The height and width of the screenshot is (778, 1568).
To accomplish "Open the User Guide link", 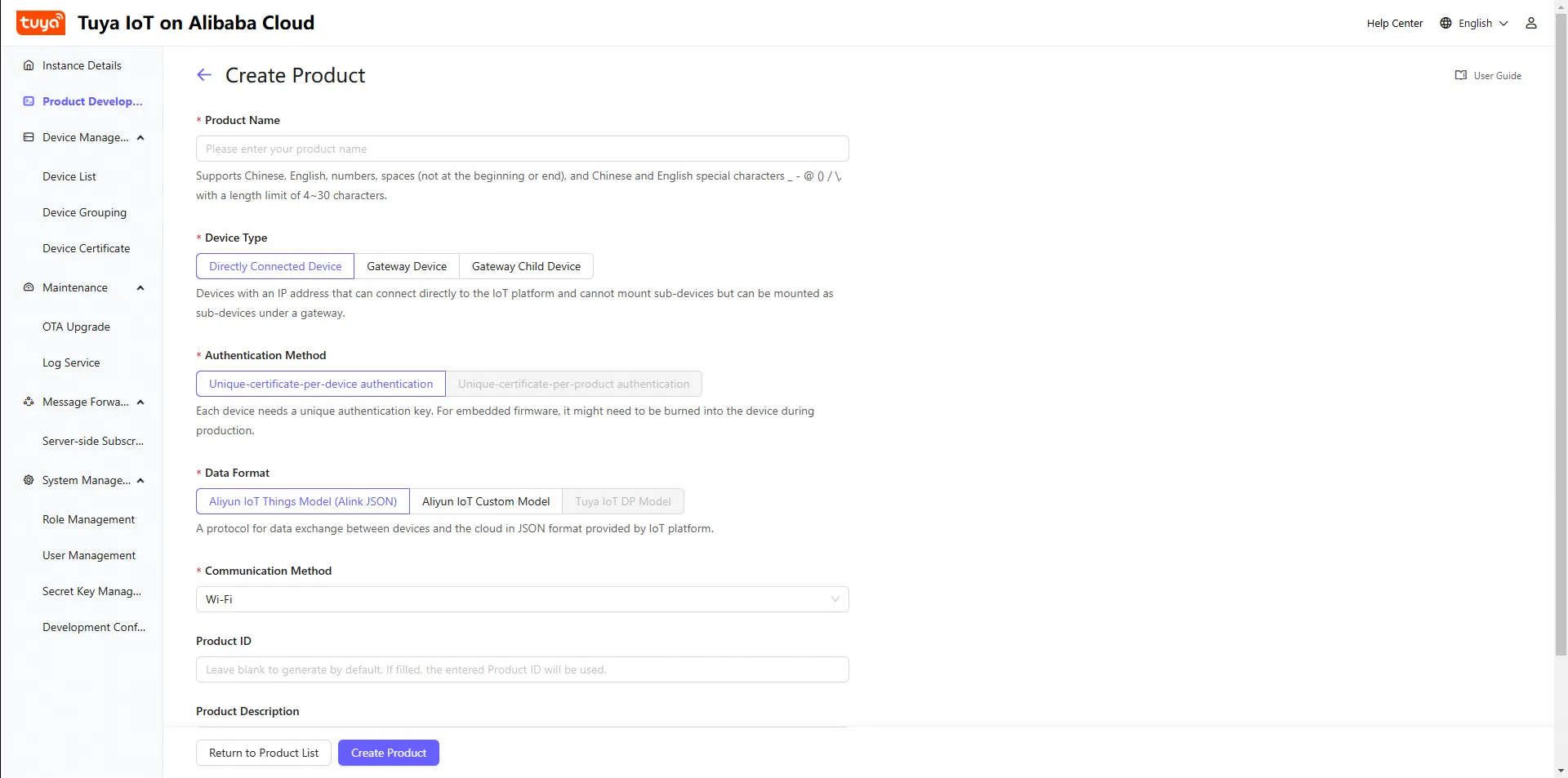I will (1488, 75).
